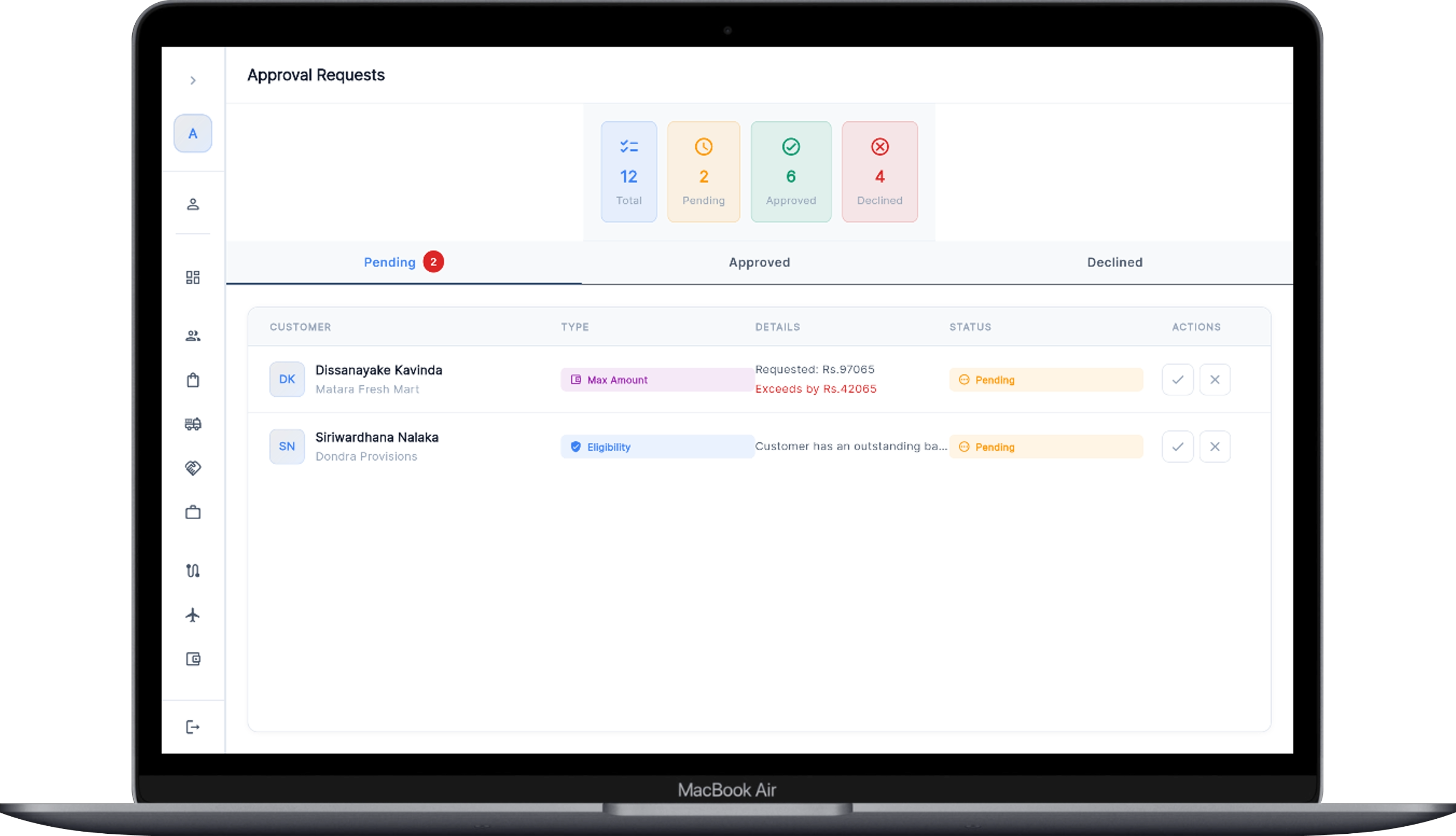Switch to the Approved tab
This screenshot has width=1456, height=836.
[759, 262]
